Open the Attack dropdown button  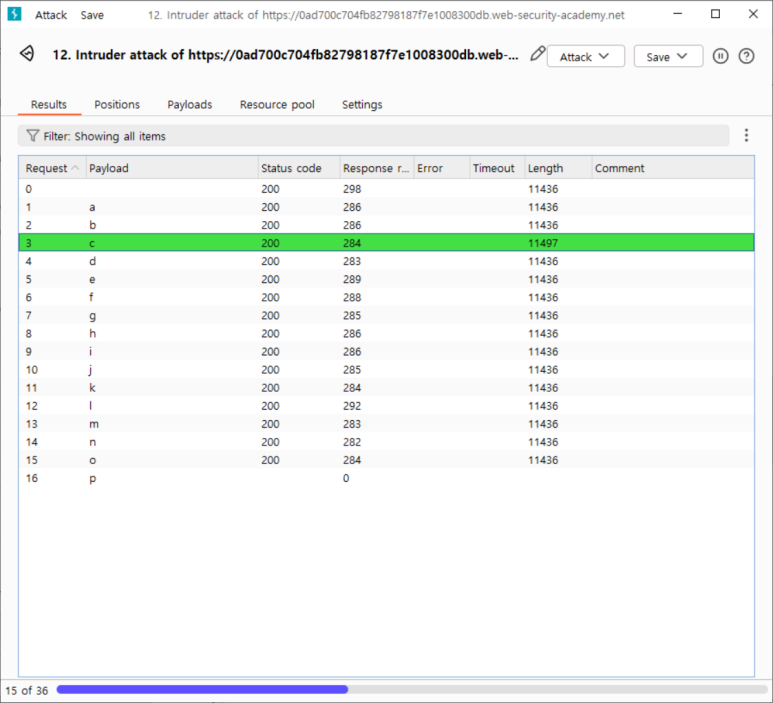tap(586, 56)
